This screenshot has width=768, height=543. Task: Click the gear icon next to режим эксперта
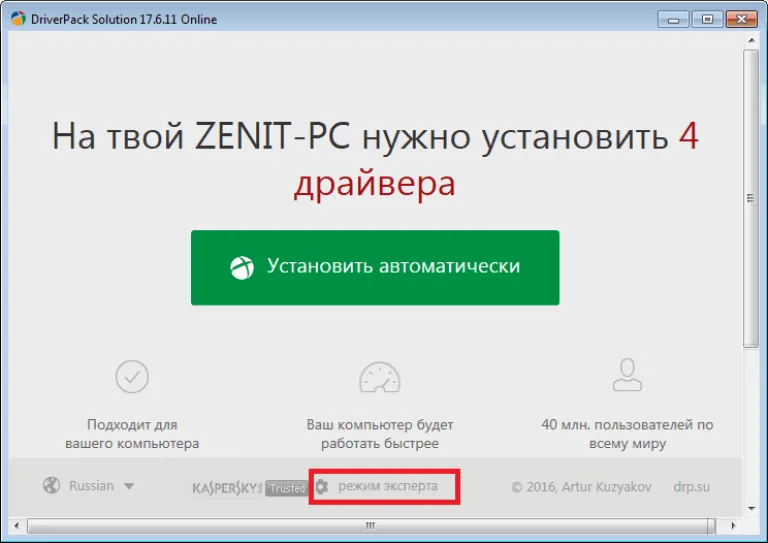coord(322,487)
